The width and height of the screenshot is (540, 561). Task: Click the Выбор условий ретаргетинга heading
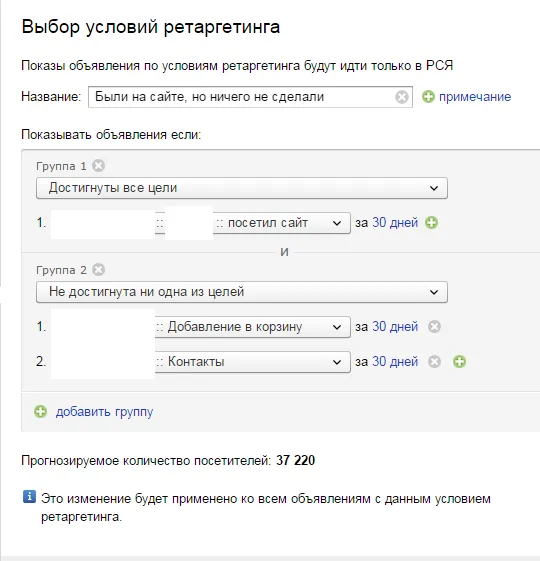(x=151, y=27)
